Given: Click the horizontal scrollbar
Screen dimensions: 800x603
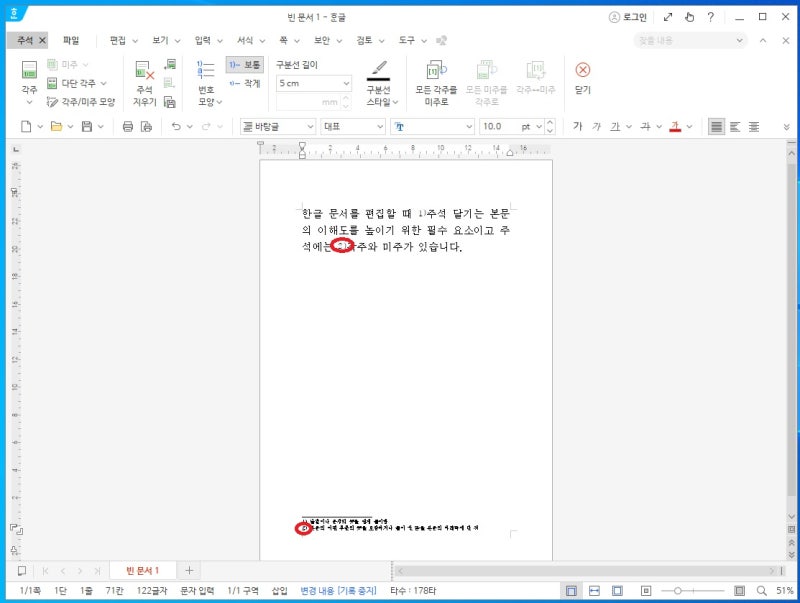Looking at the screenshot, I should tap(586, 570).
